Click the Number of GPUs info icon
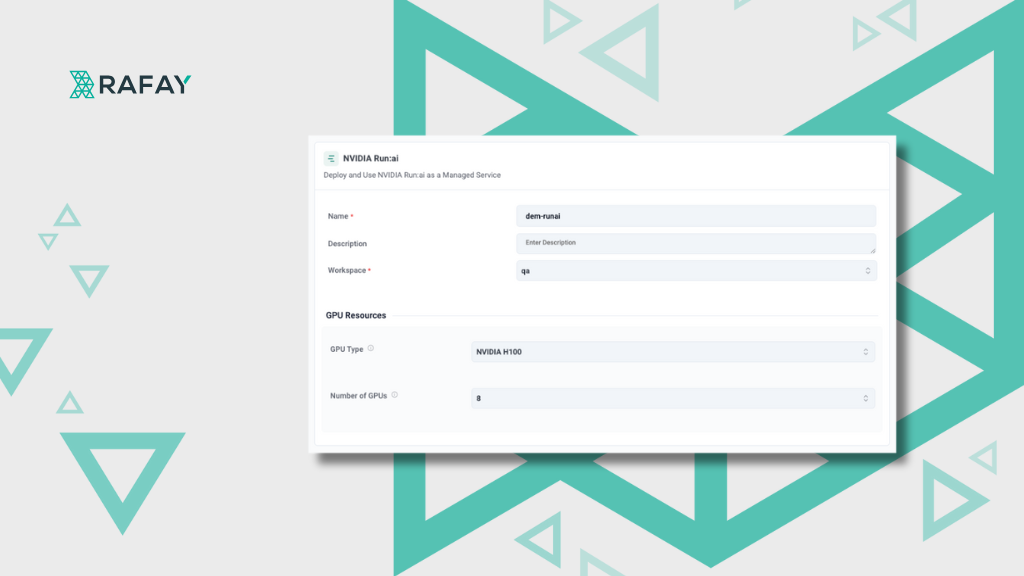This screenshot has height=576, width=1024. pyautogui.click(x=394, y=395)
